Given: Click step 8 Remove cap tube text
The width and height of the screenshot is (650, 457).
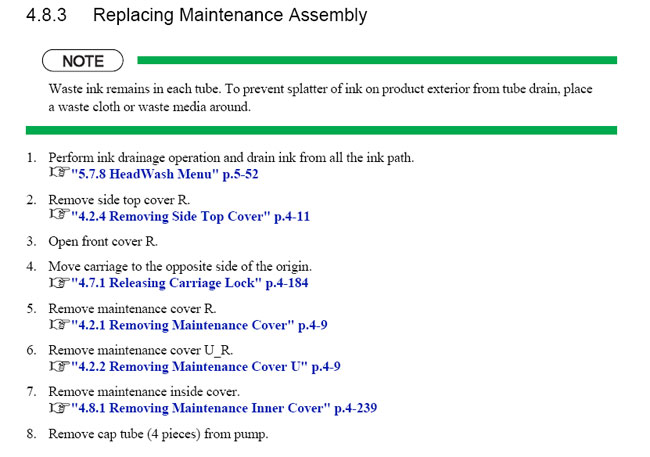Looking at the screenshot, I should pyautogui.click(x=158, y=434).
